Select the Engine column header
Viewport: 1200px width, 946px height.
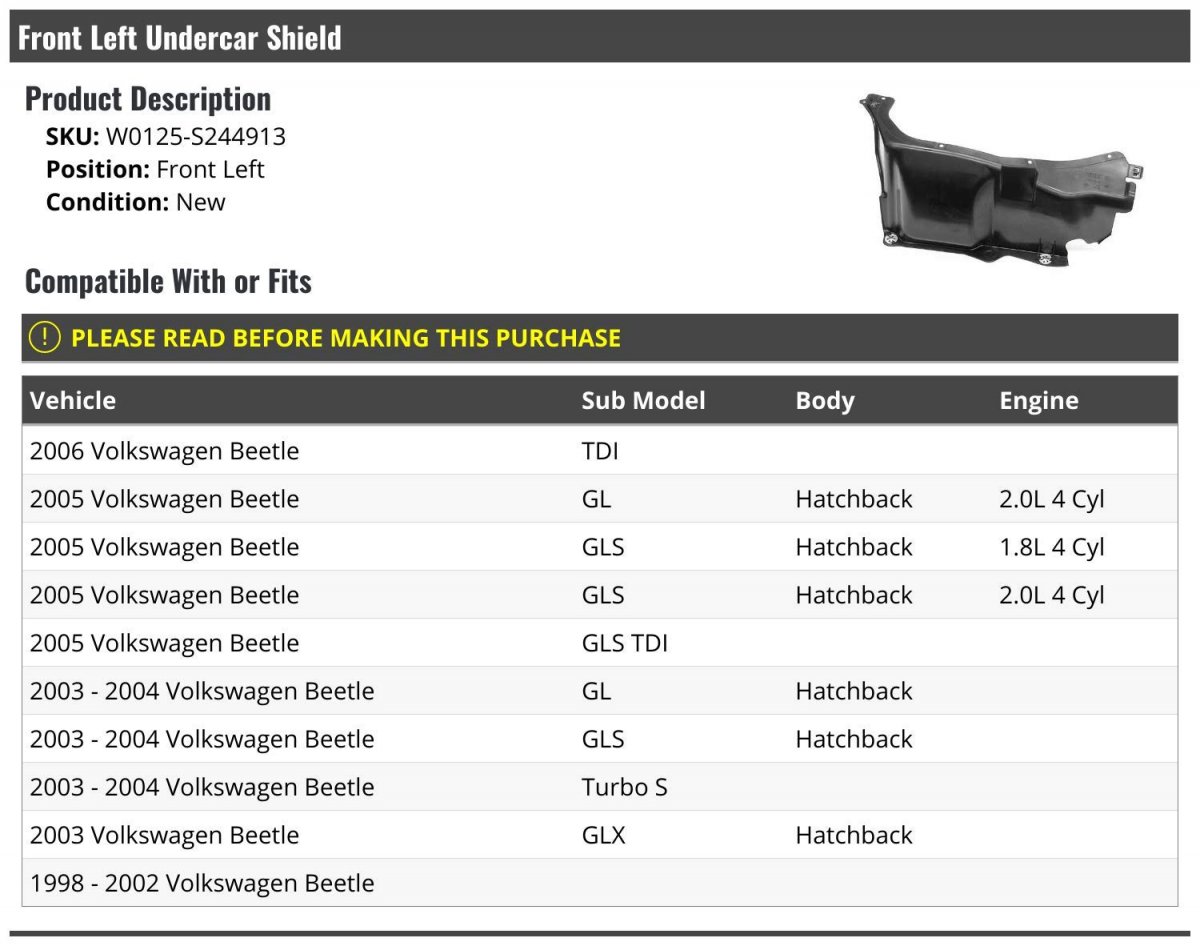coord(1039,401)
